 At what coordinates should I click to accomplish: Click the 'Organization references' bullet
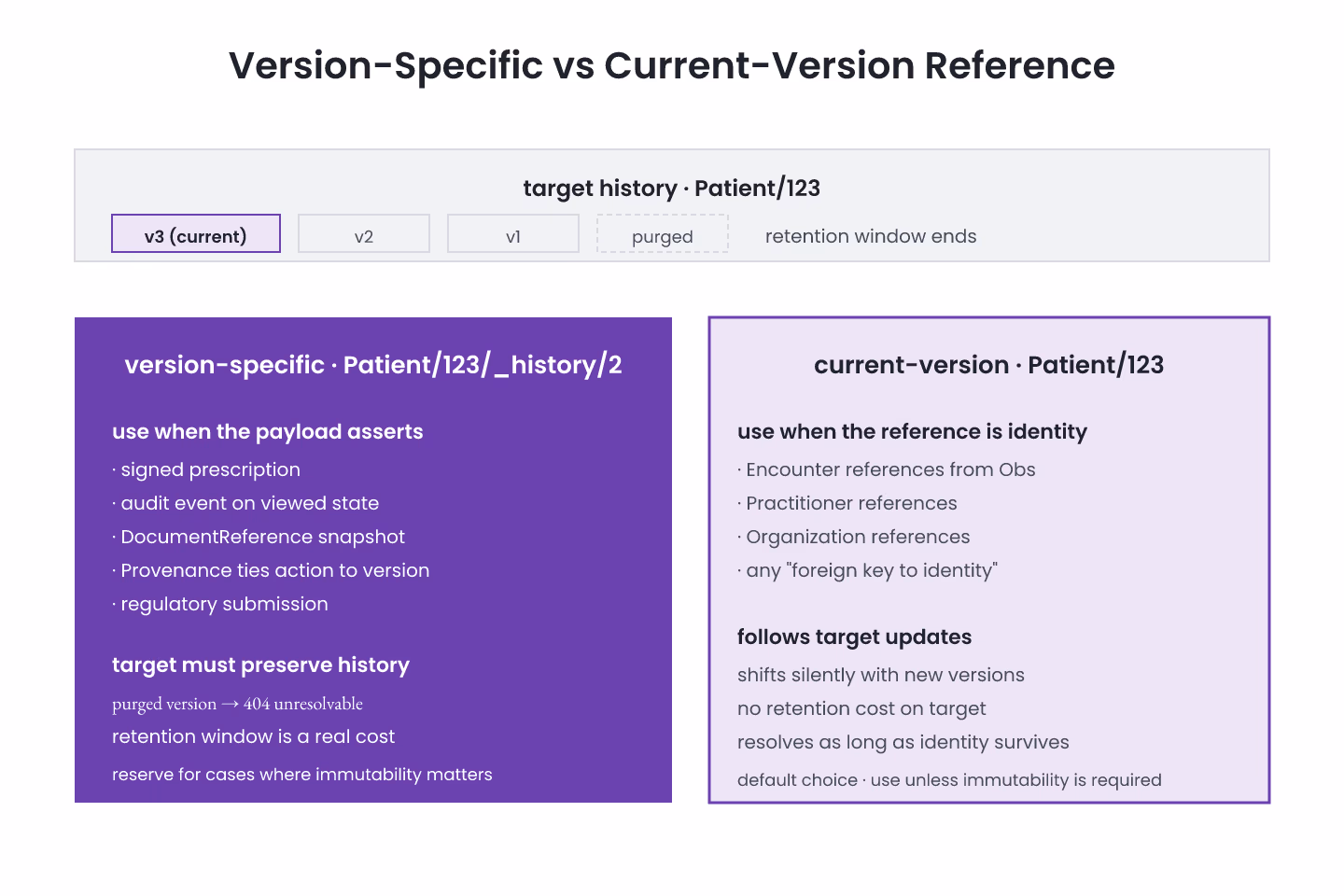click(854, 537)
